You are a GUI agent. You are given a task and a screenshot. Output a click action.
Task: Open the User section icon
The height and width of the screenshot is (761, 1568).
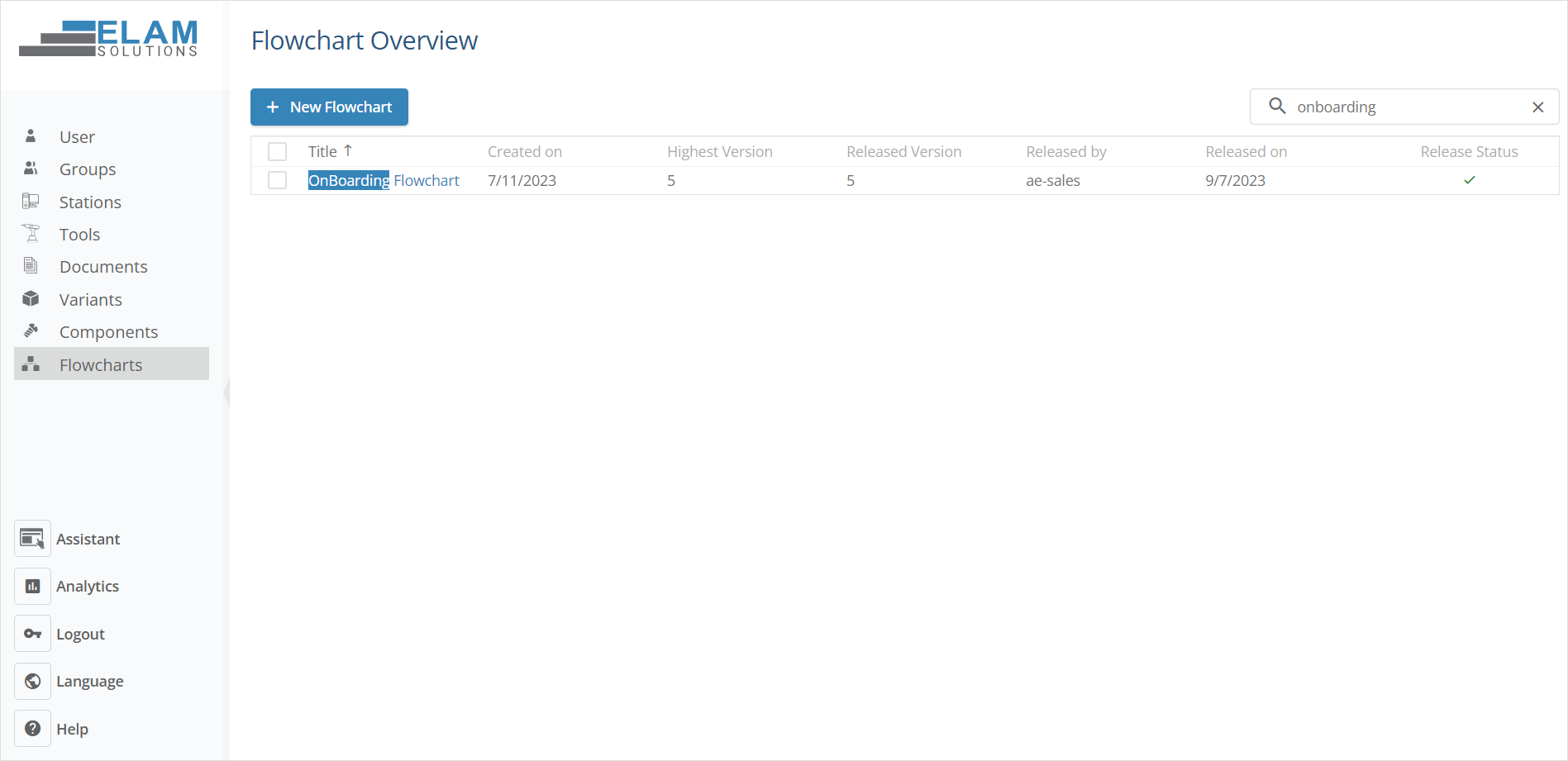click(31, 136)
